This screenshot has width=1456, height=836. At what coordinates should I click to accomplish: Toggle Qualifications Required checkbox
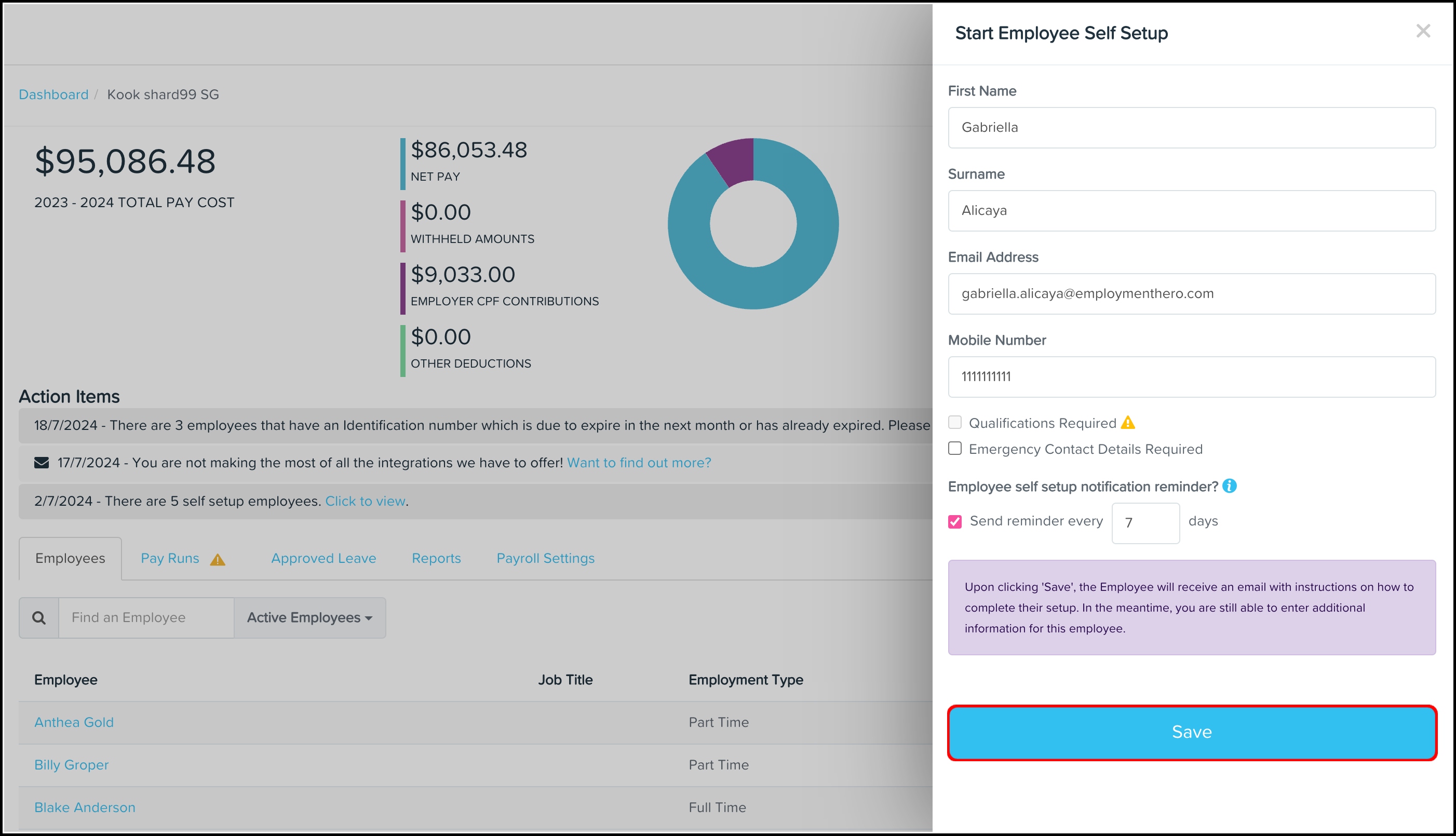click(955, 423)
